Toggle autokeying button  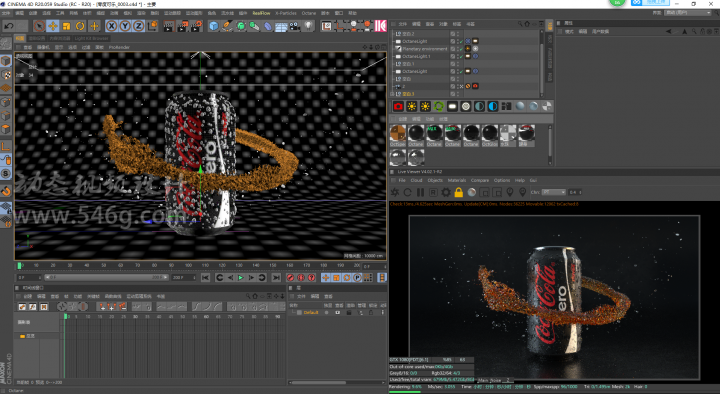tap(301, 278)
